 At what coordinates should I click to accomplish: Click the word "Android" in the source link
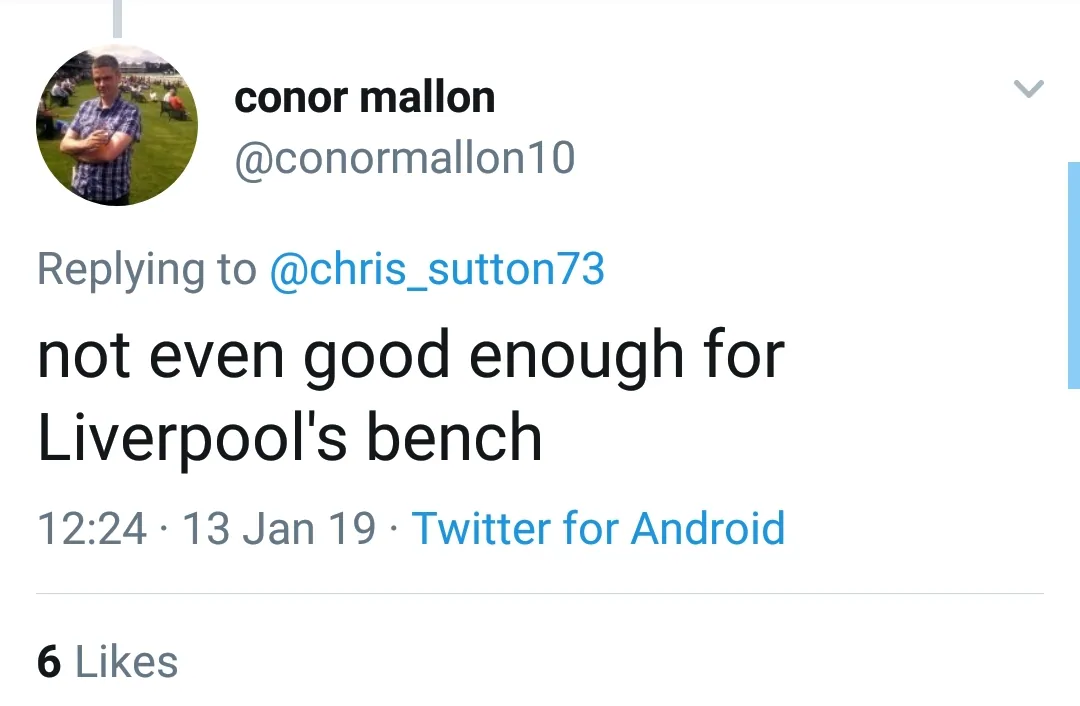708,528
